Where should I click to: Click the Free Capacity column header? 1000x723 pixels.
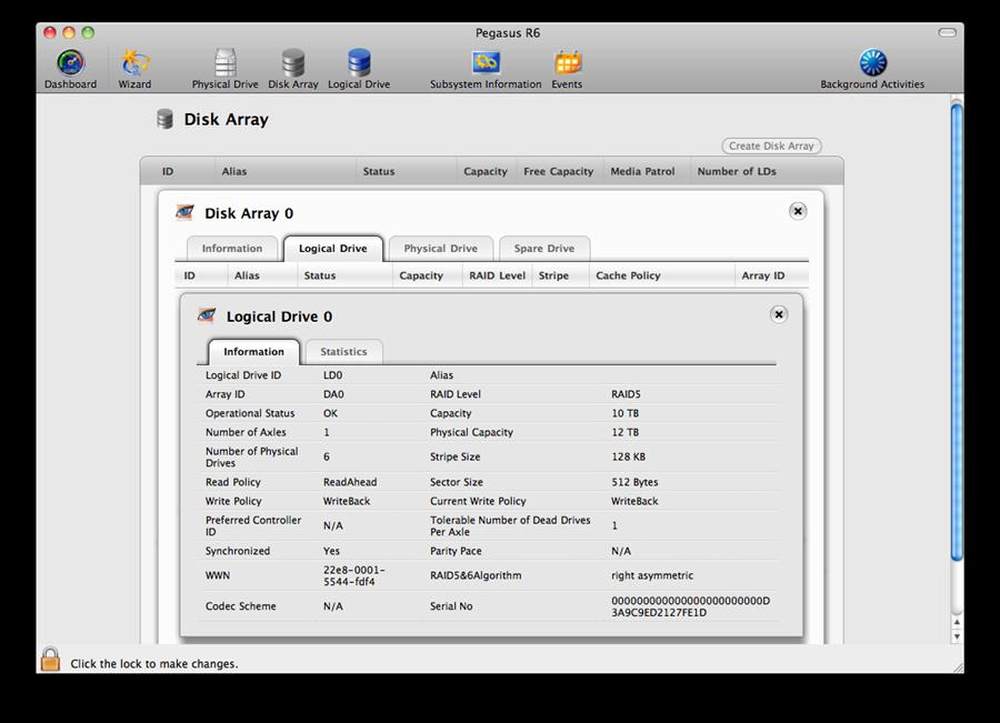558,172
